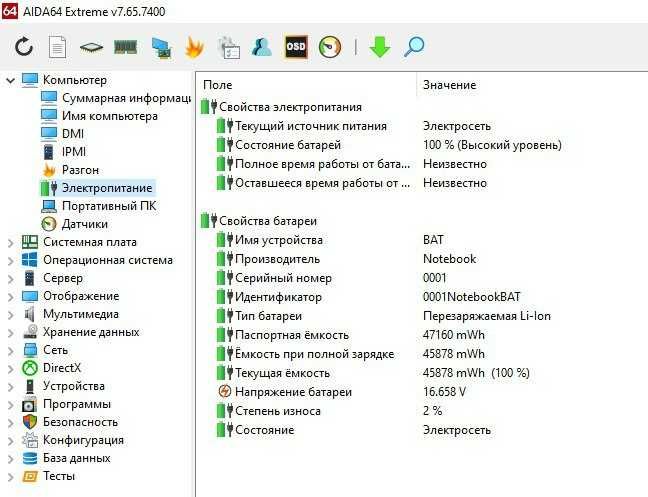Launch the system stability test flame icon

coord(194,48)
